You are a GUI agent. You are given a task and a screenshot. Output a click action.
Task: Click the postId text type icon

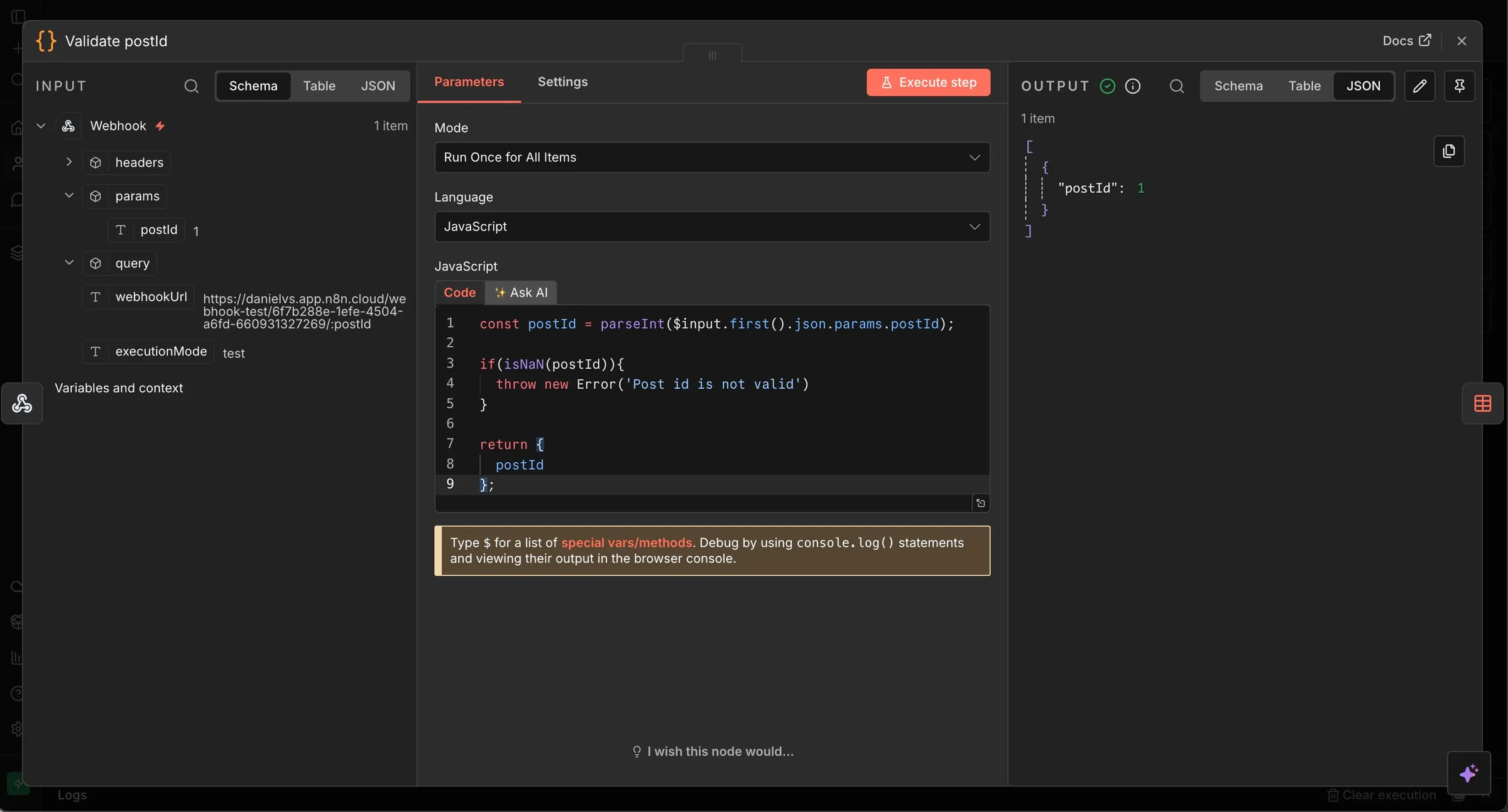click(121, 230)
